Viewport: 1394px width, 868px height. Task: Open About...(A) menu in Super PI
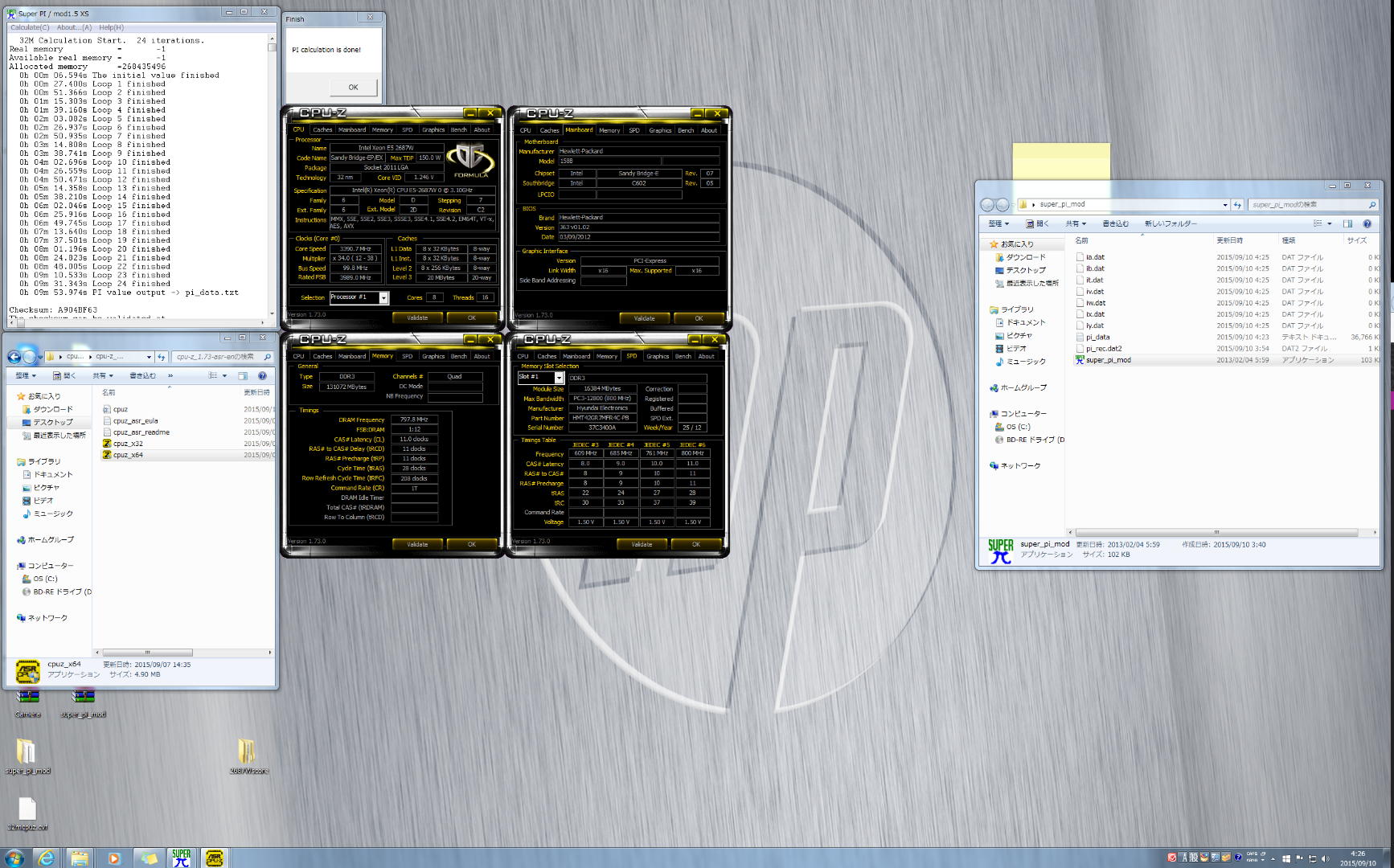coord(74,27)
